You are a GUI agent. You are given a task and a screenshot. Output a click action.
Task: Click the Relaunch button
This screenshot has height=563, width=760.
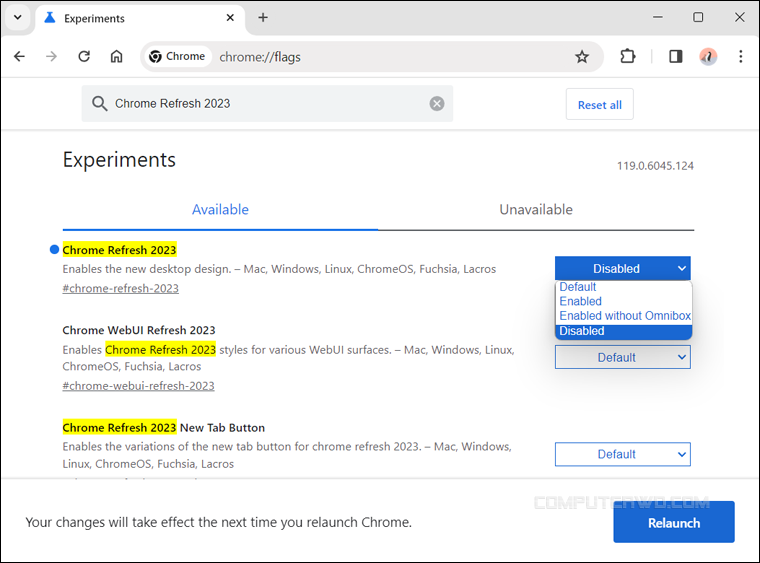pyautogui.click(x=674, y=522)
